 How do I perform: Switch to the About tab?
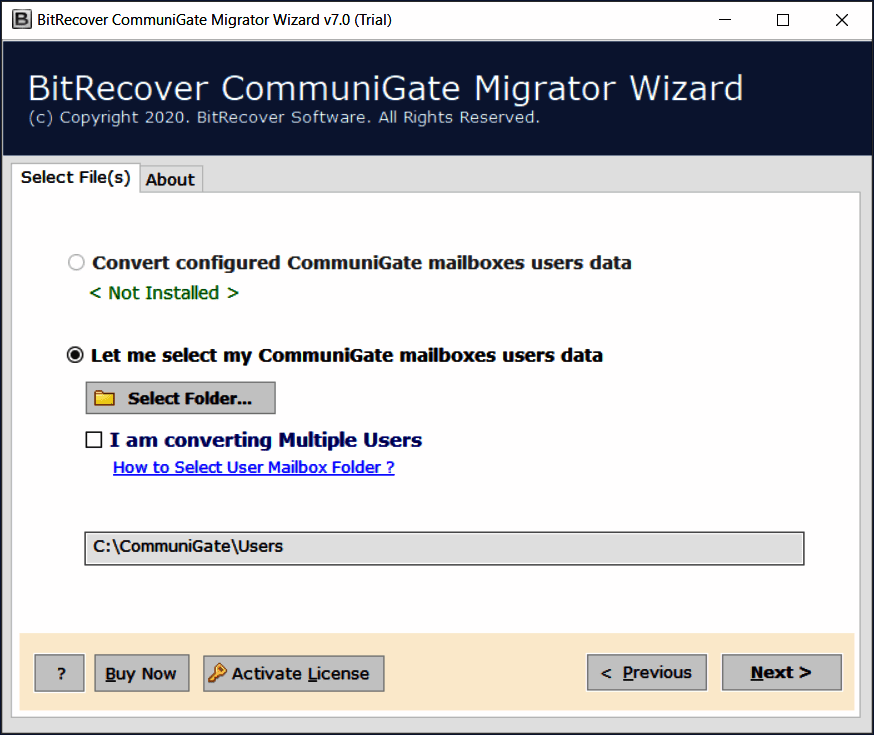170,179
